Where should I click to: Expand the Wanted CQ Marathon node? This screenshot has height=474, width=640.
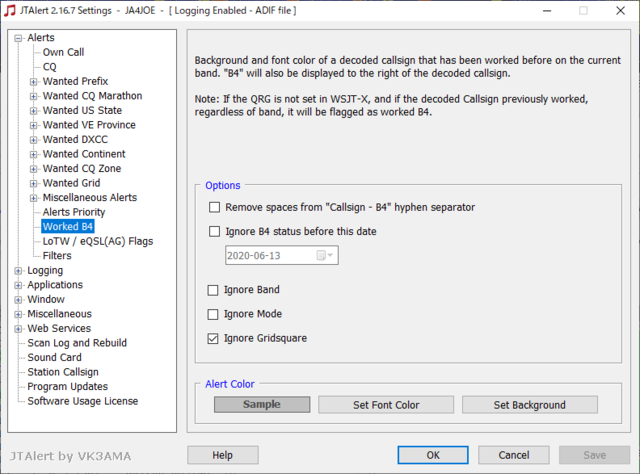(x=33, y=96)
